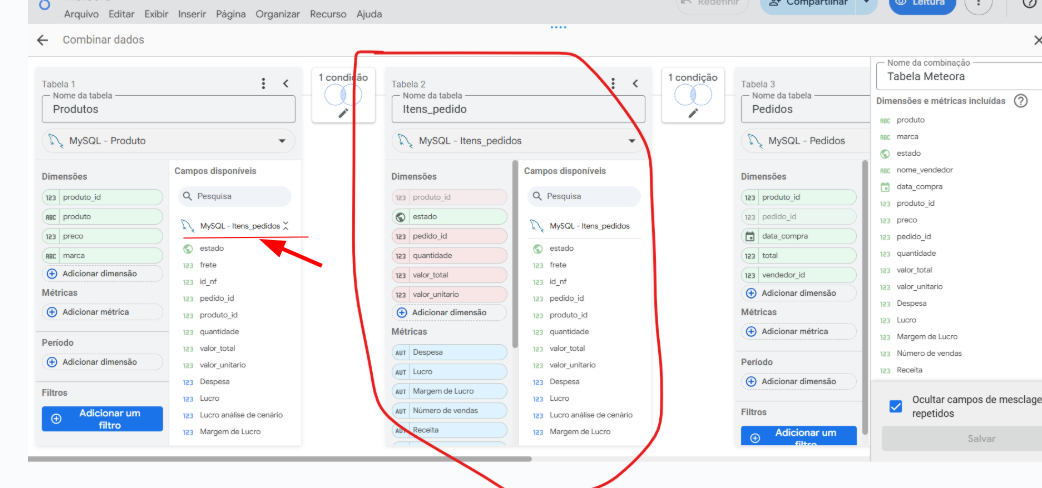
Task: Collapse MySQL - Itens_pedidos field list in Tabela 1
Action: pyautogui.click(x=286, y=226)
